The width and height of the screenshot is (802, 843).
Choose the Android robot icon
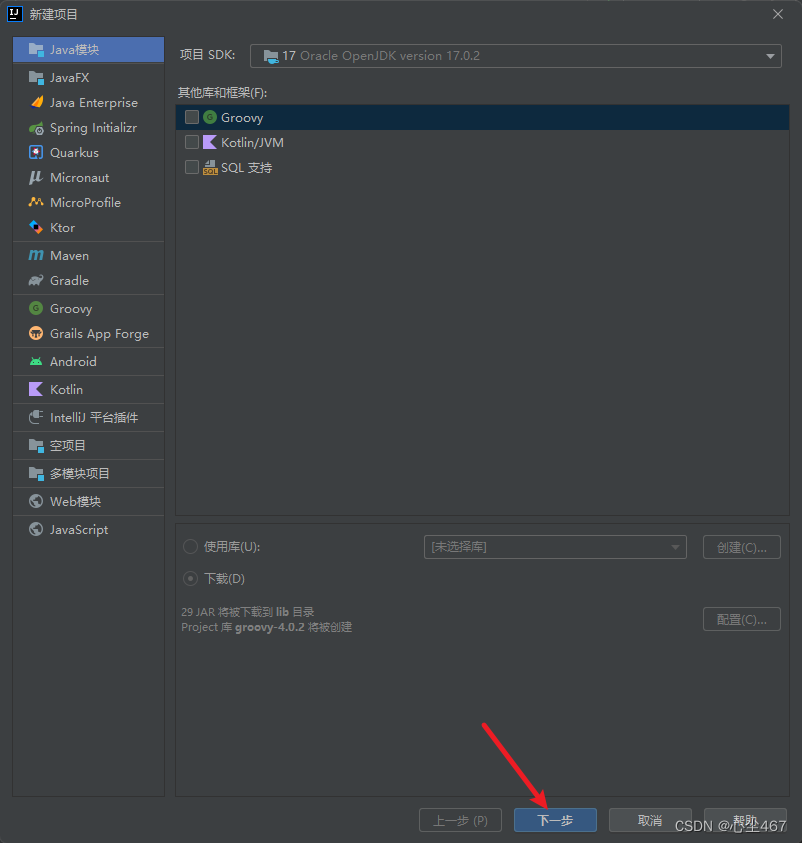click(x=36, y=362)
